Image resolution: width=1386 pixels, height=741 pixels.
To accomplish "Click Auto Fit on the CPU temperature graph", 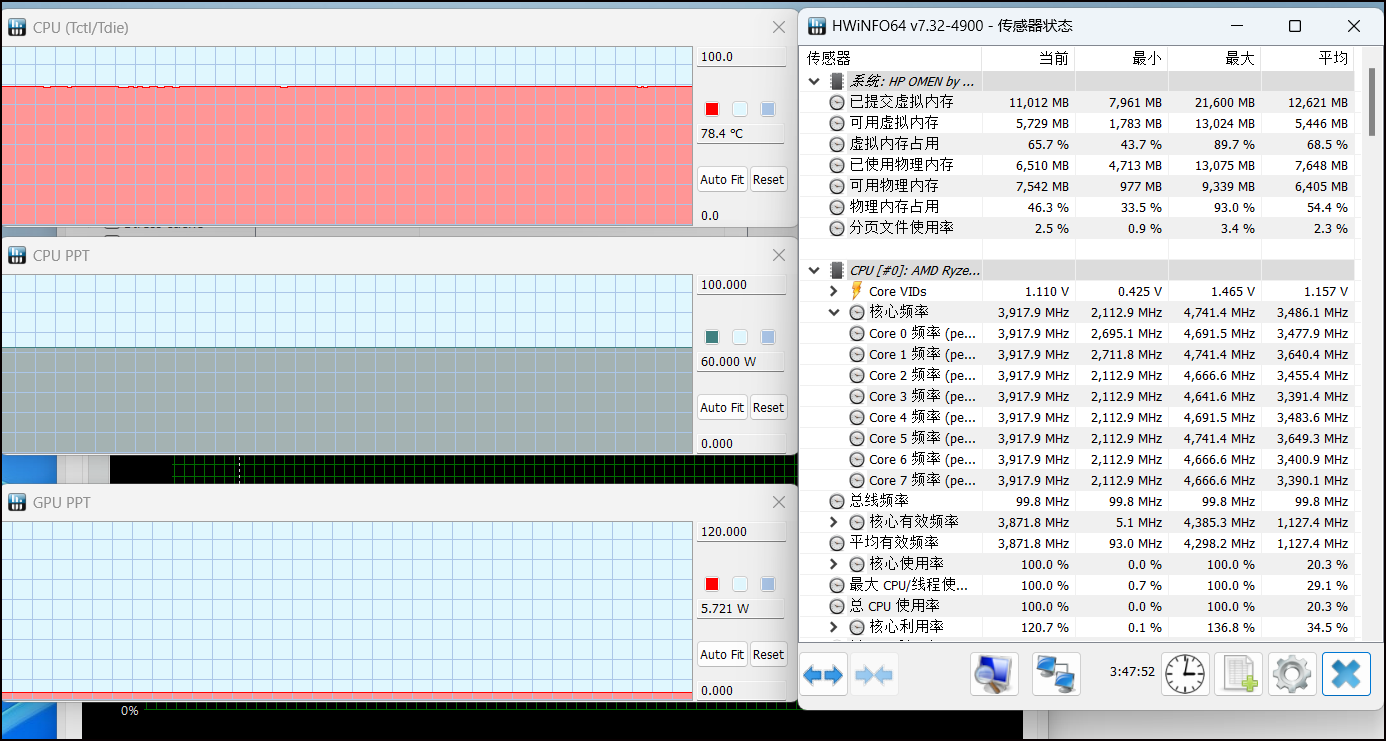I will point(721,179).
